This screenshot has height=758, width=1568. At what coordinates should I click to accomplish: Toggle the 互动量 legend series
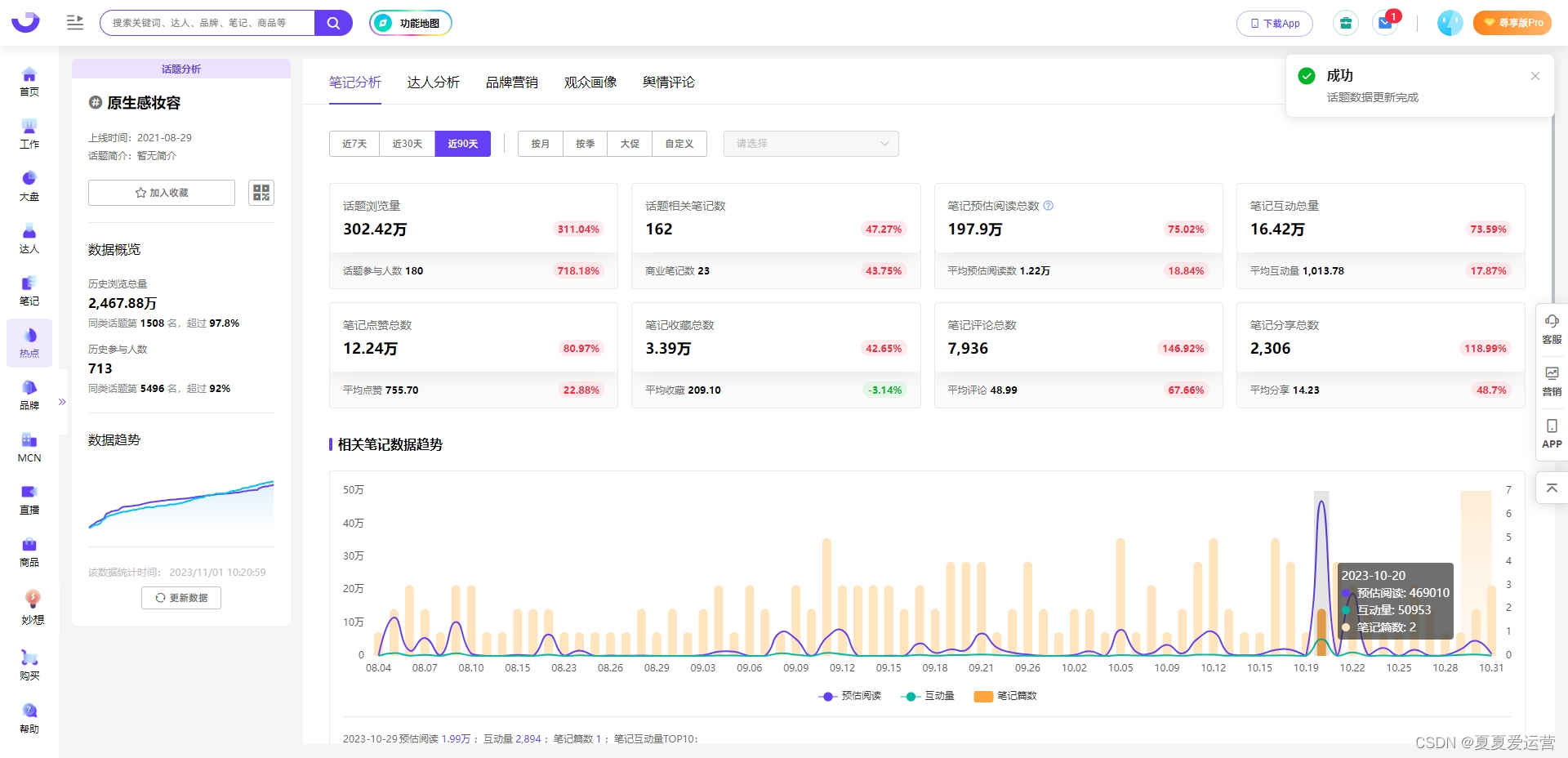tap(928, 696)
